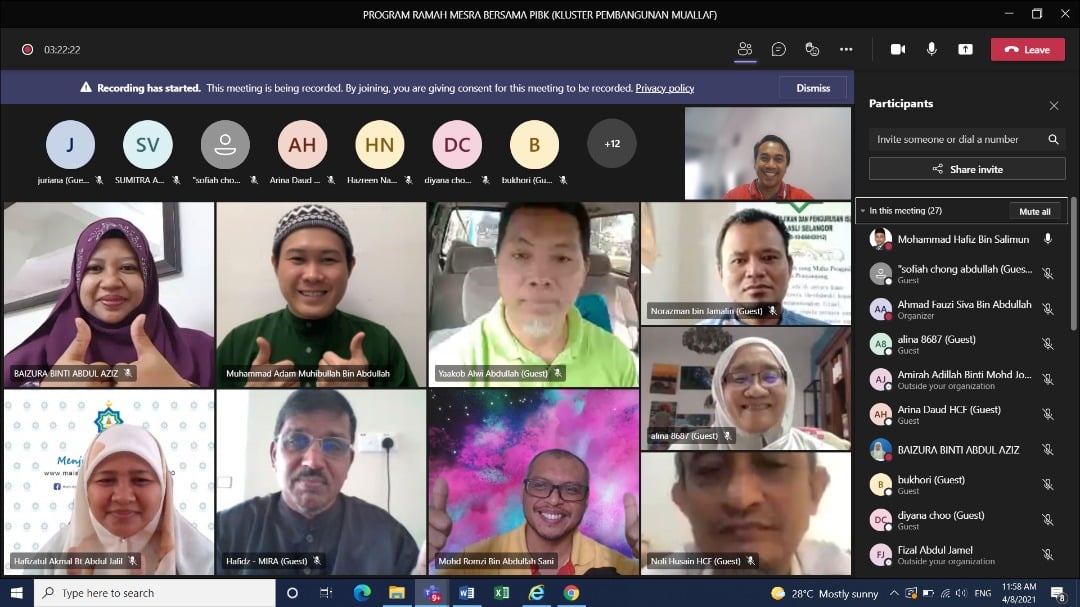Click the Chrome icon in taskbar
1080x607 pixels.
click(571, 593)
